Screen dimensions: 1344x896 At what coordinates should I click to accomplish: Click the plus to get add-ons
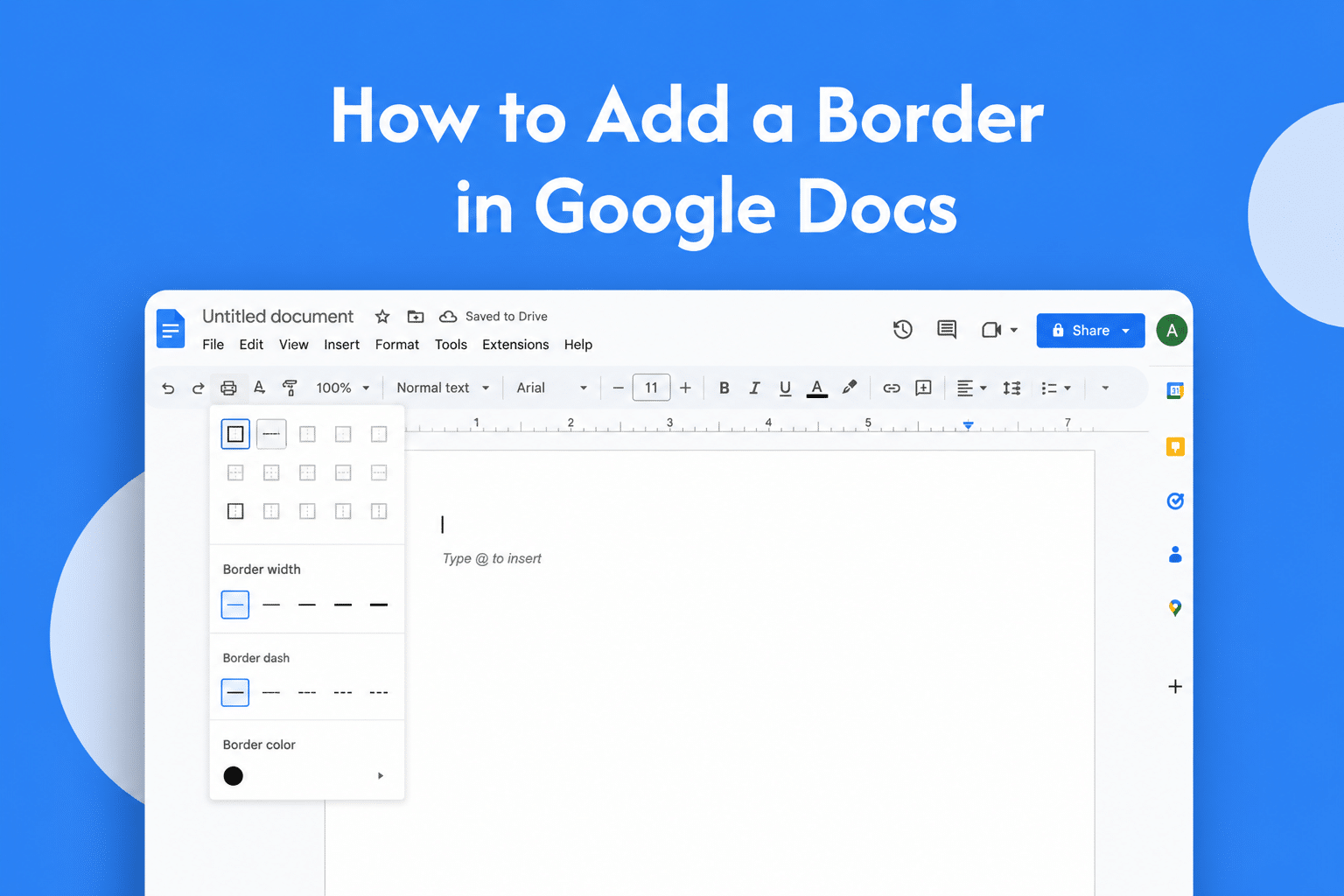(x=1175, y=687)
